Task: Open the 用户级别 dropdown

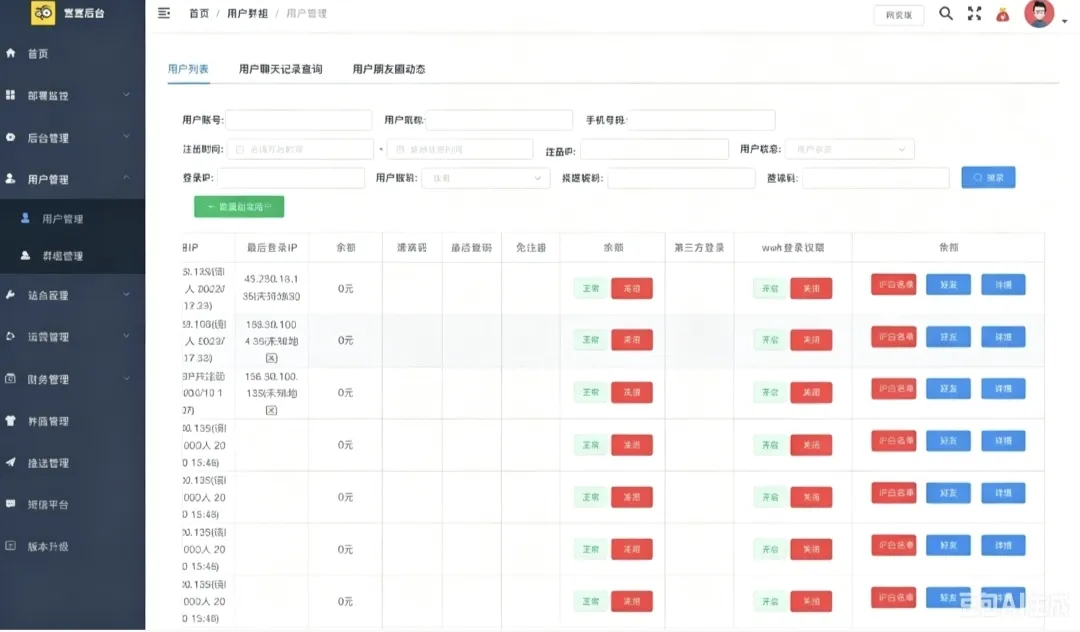Action: pyautogui.click(x=486, y=178)
